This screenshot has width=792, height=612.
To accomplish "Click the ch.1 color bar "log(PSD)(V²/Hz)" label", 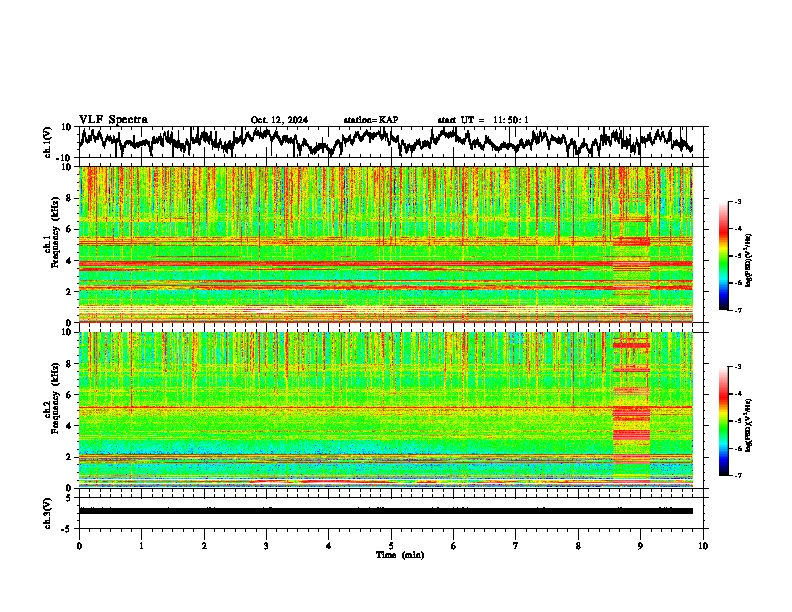I will pos(748,261).
